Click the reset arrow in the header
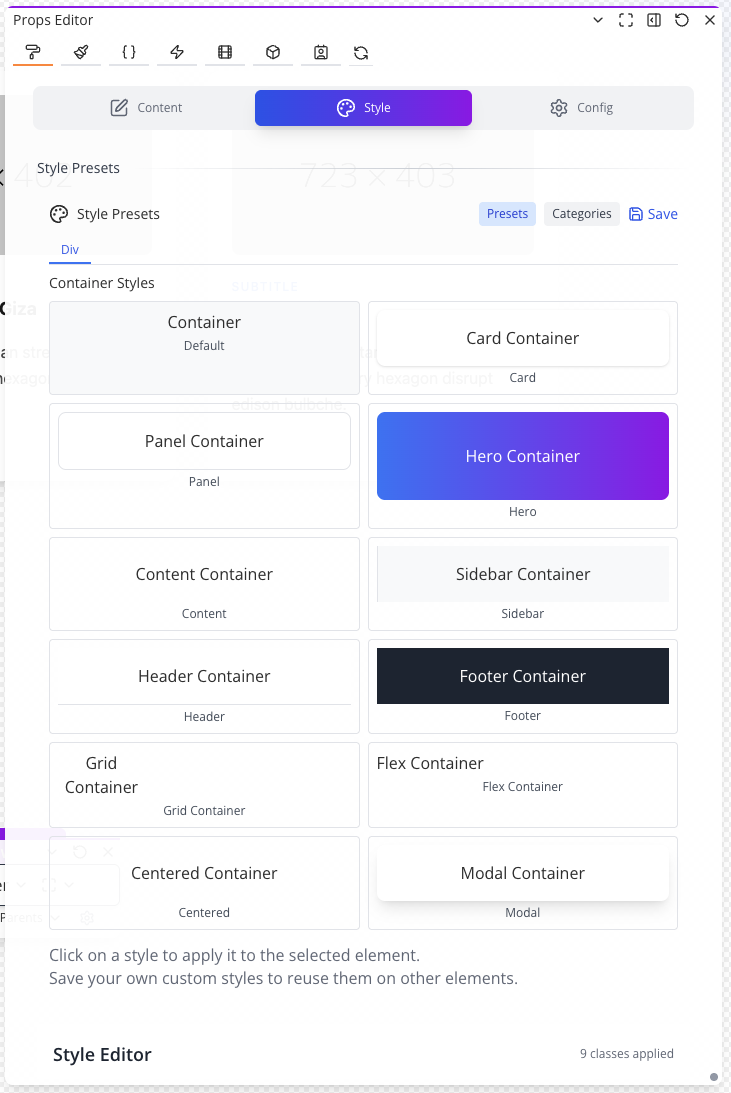Screen dimensions: 731x1093 pyautogui.click(x=682, y=20)
